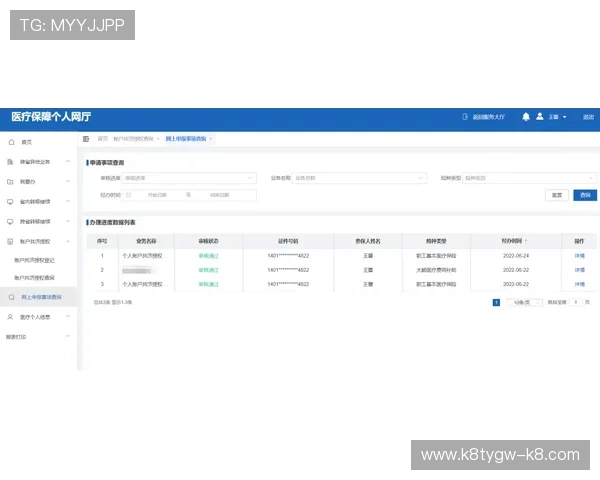Click the 医疗个人信息 person icon in sidebar

[x=10, y=317]
